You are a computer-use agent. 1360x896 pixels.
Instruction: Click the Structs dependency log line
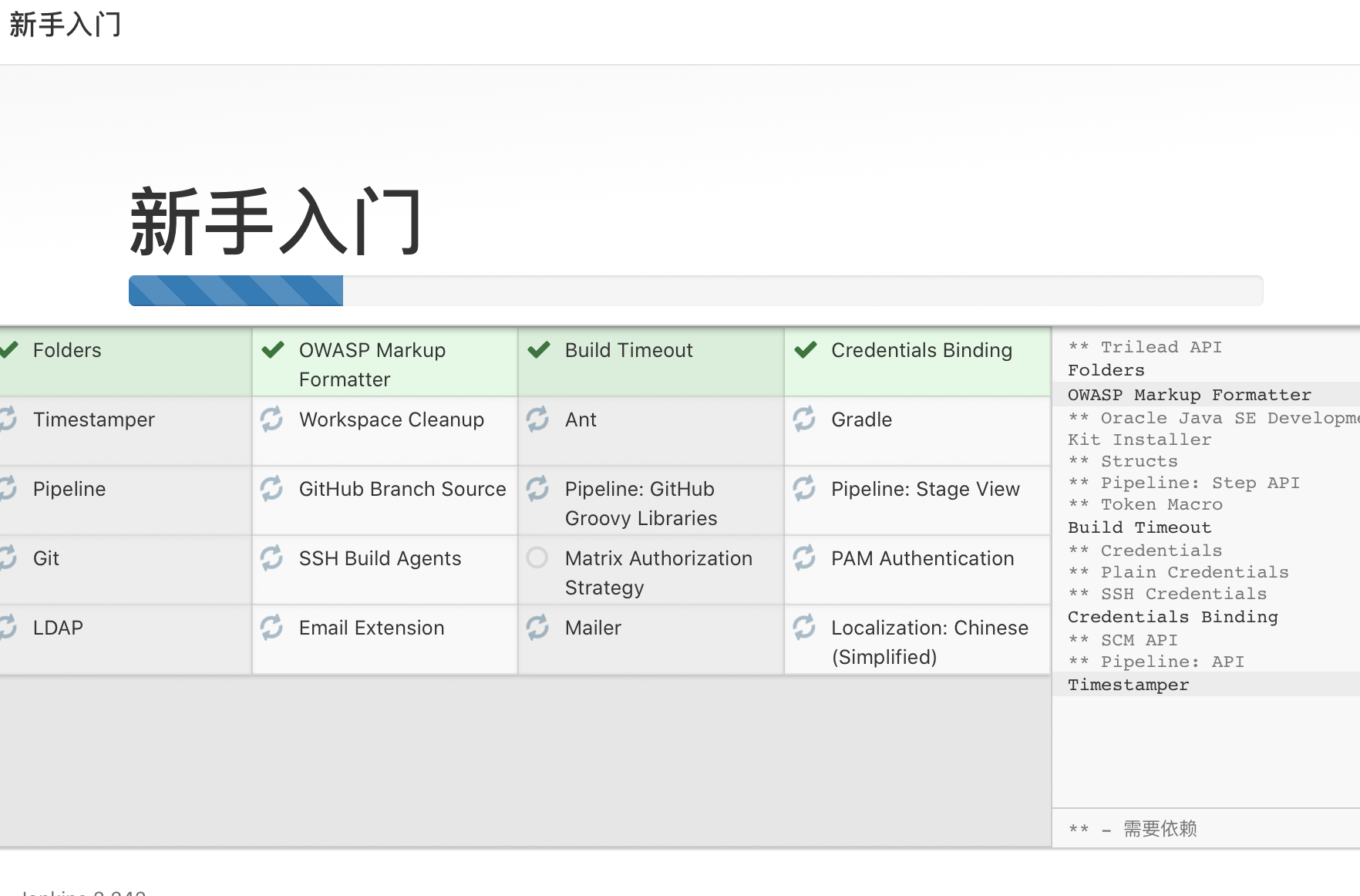(1123, 461)
